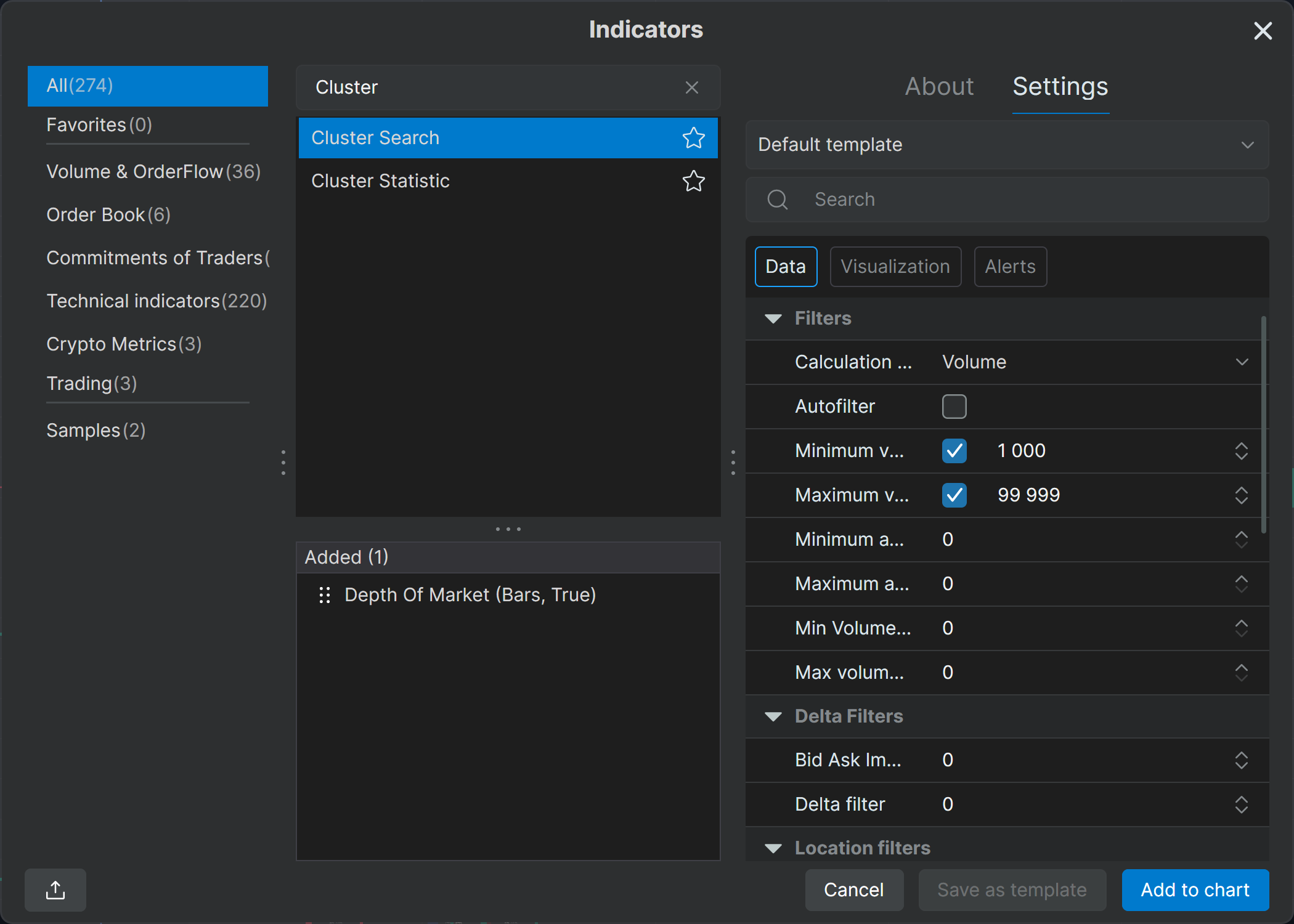Screen dimensions: 1294x924
Task: Close the Indicators dialog
Action: tap(1263, 31)
